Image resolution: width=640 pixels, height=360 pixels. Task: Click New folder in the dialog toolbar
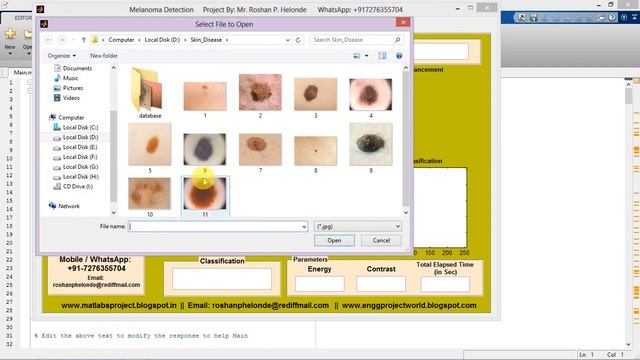pyautogui.click(x=104, y=56)
